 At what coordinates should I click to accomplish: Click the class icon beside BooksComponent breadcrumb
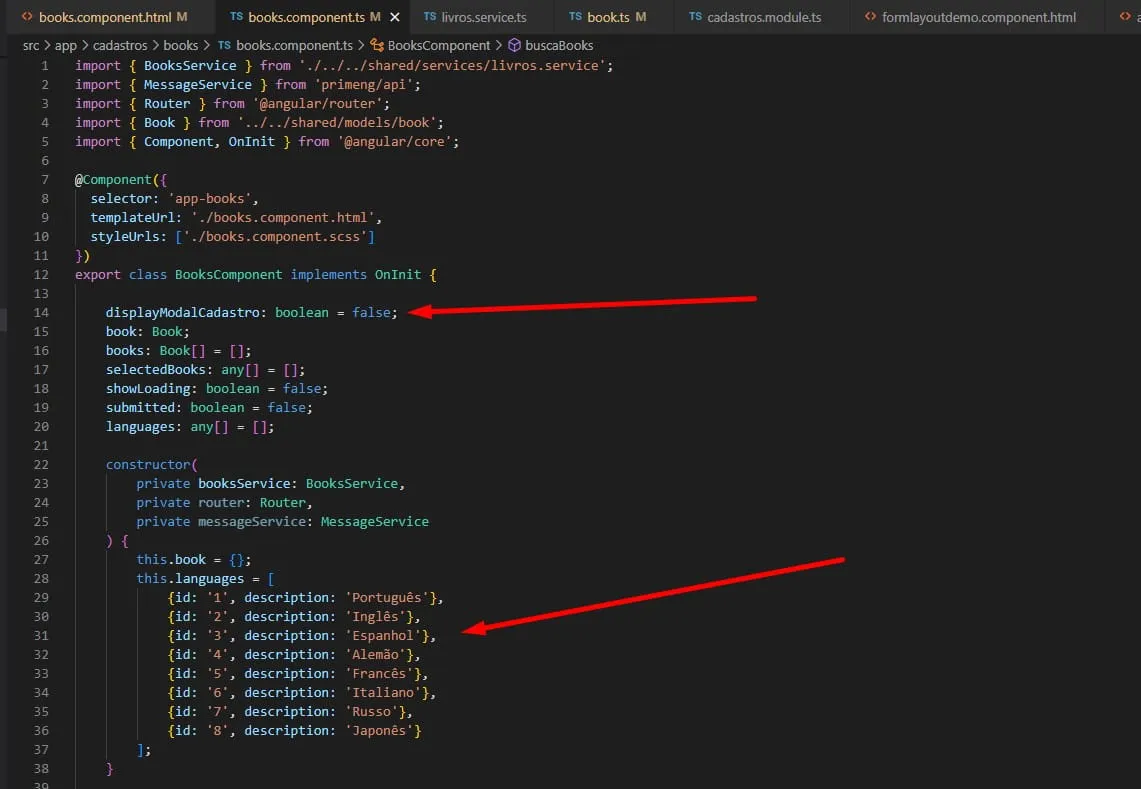click(377, 45)
